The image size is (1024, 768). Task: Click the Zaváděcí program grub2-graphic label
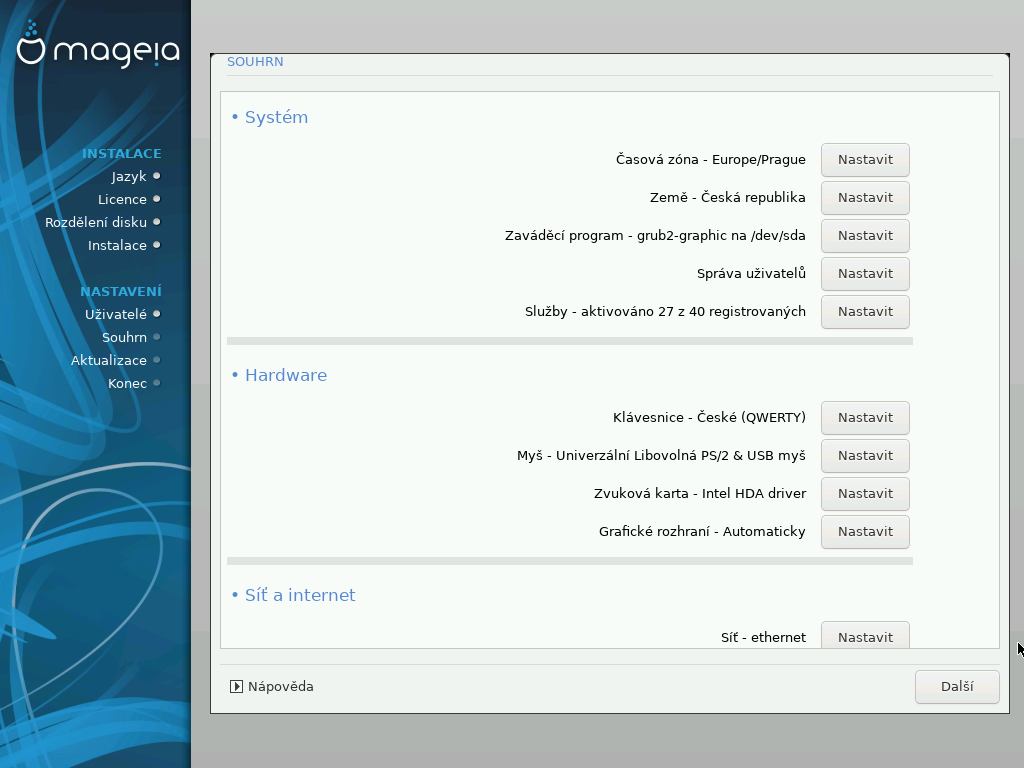(655, 236)
